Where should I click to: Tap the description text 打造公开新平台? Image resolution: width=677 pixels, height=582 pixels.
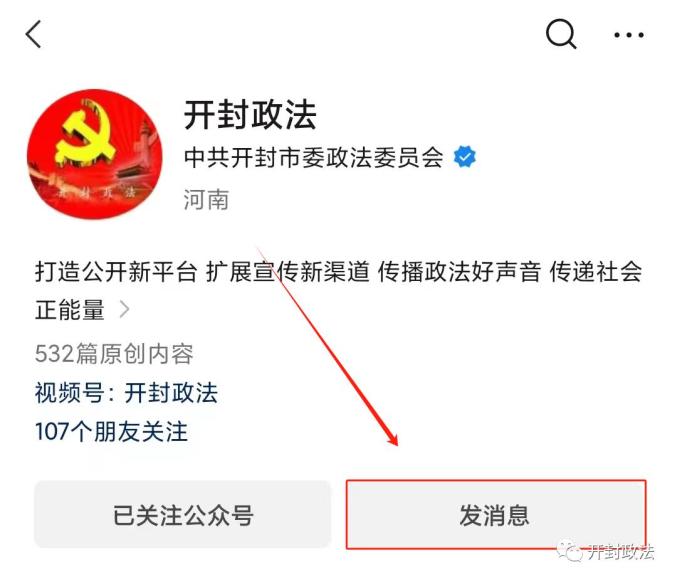(116, 272)
